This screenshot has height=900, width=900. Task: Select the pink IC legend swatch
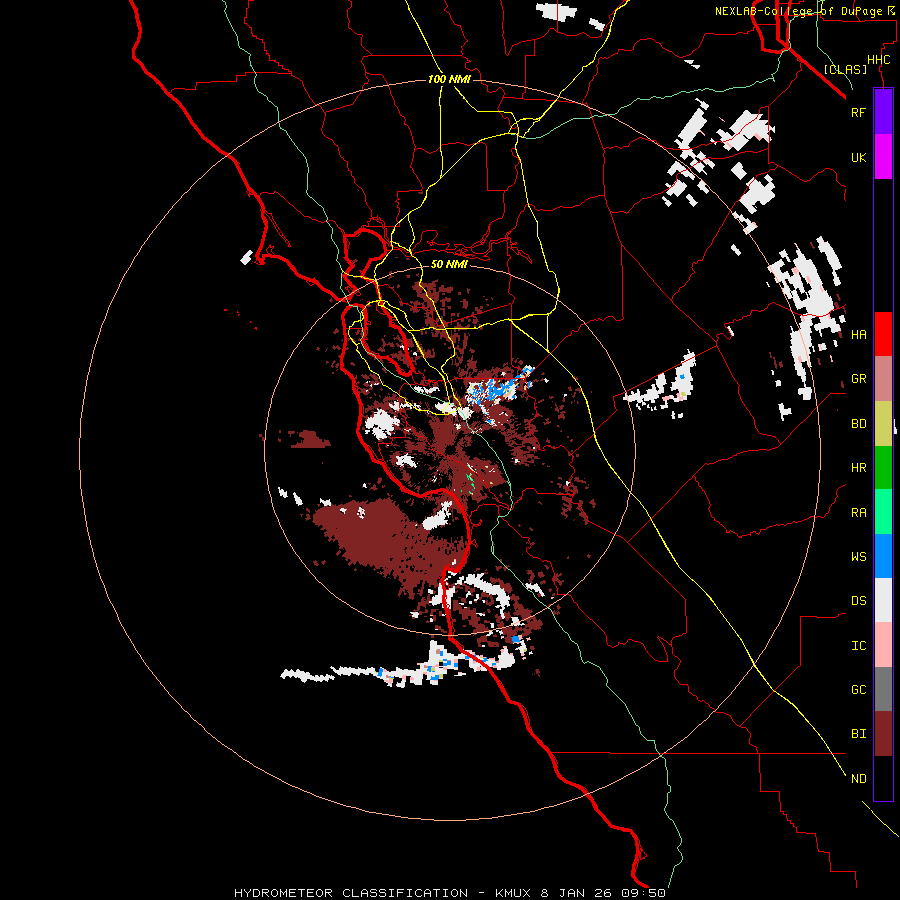click(x=883, y=645)
